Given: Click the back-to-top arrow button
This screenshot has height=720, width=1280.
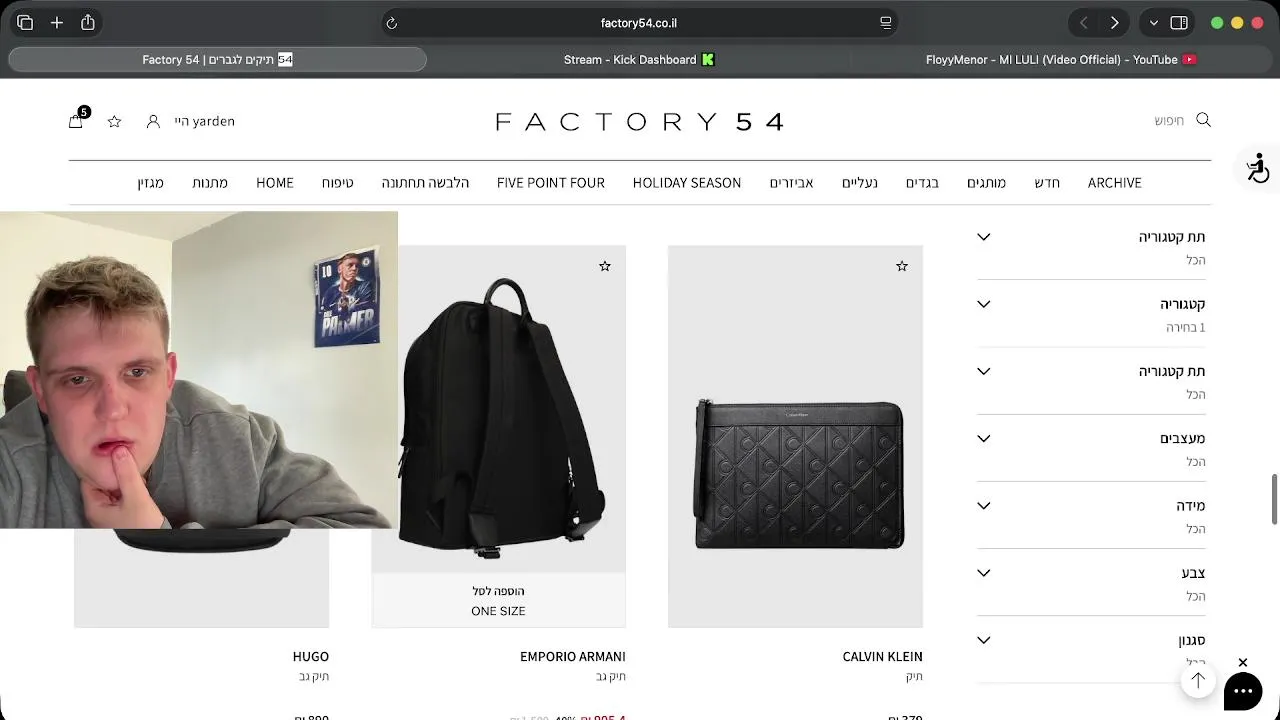Looking at the screenshot, I should tap(1198, 680).
